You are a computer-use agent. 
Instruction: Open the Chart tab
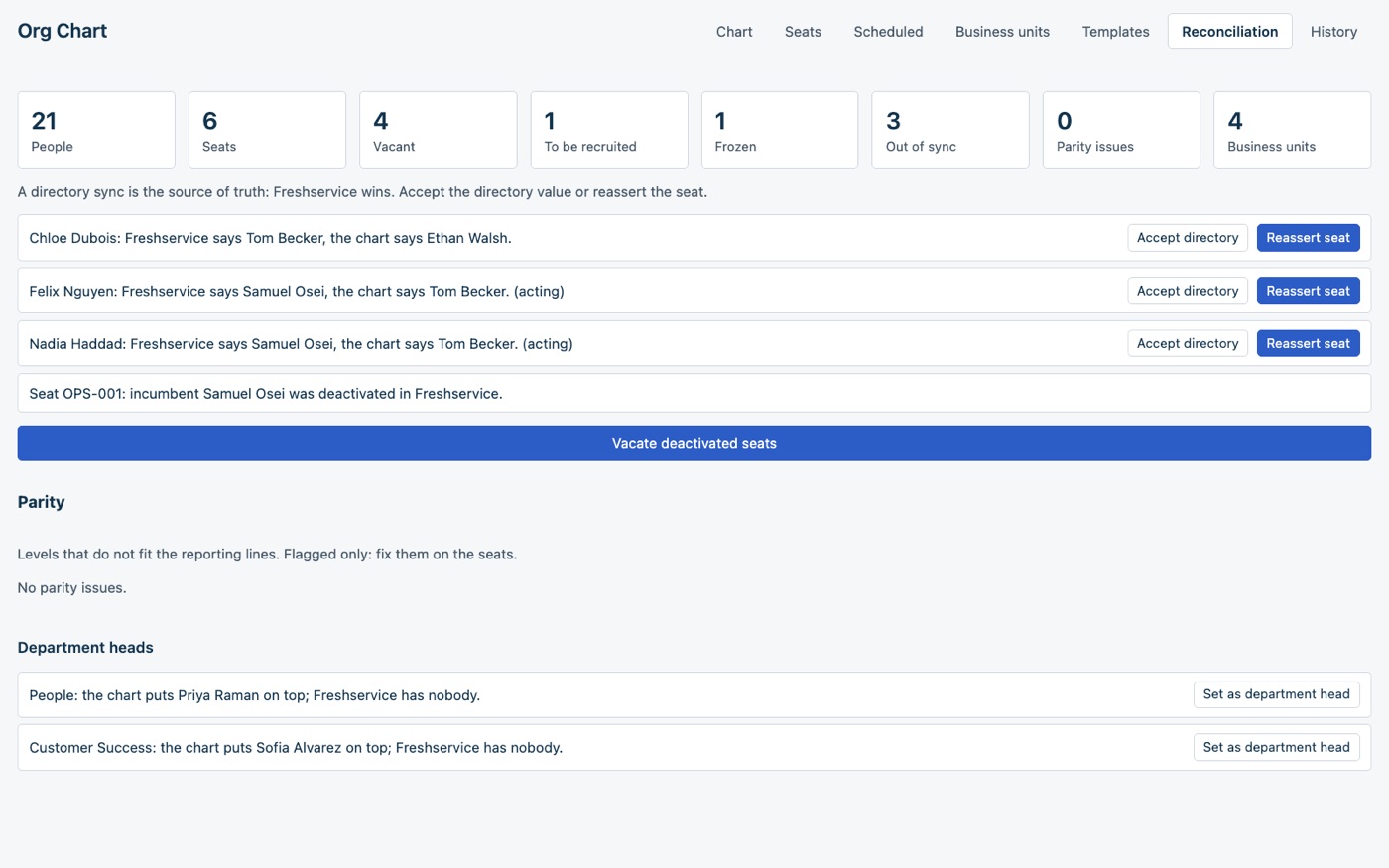(x=734, y=31)
